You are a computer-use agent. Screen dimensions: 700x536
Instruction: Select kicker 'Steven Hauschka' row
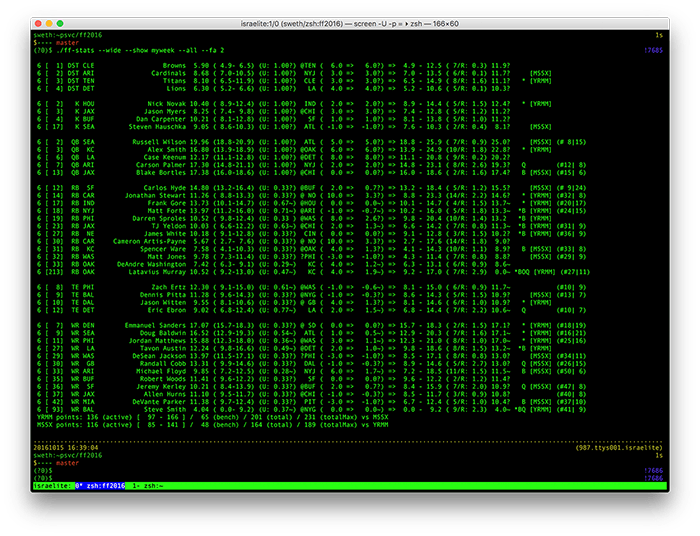point(294,127)
